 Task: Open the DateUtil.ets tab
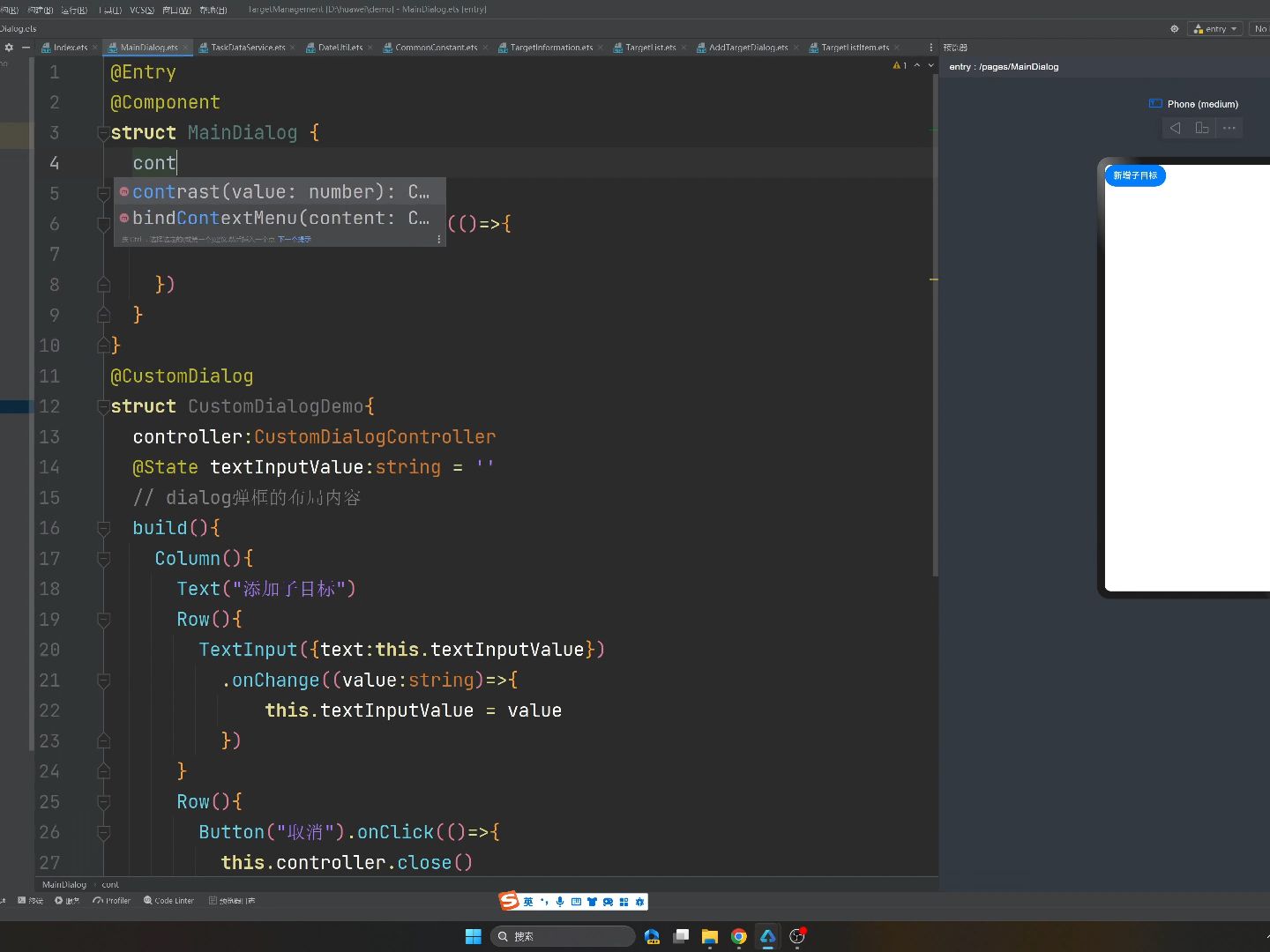tap(340, 48)
